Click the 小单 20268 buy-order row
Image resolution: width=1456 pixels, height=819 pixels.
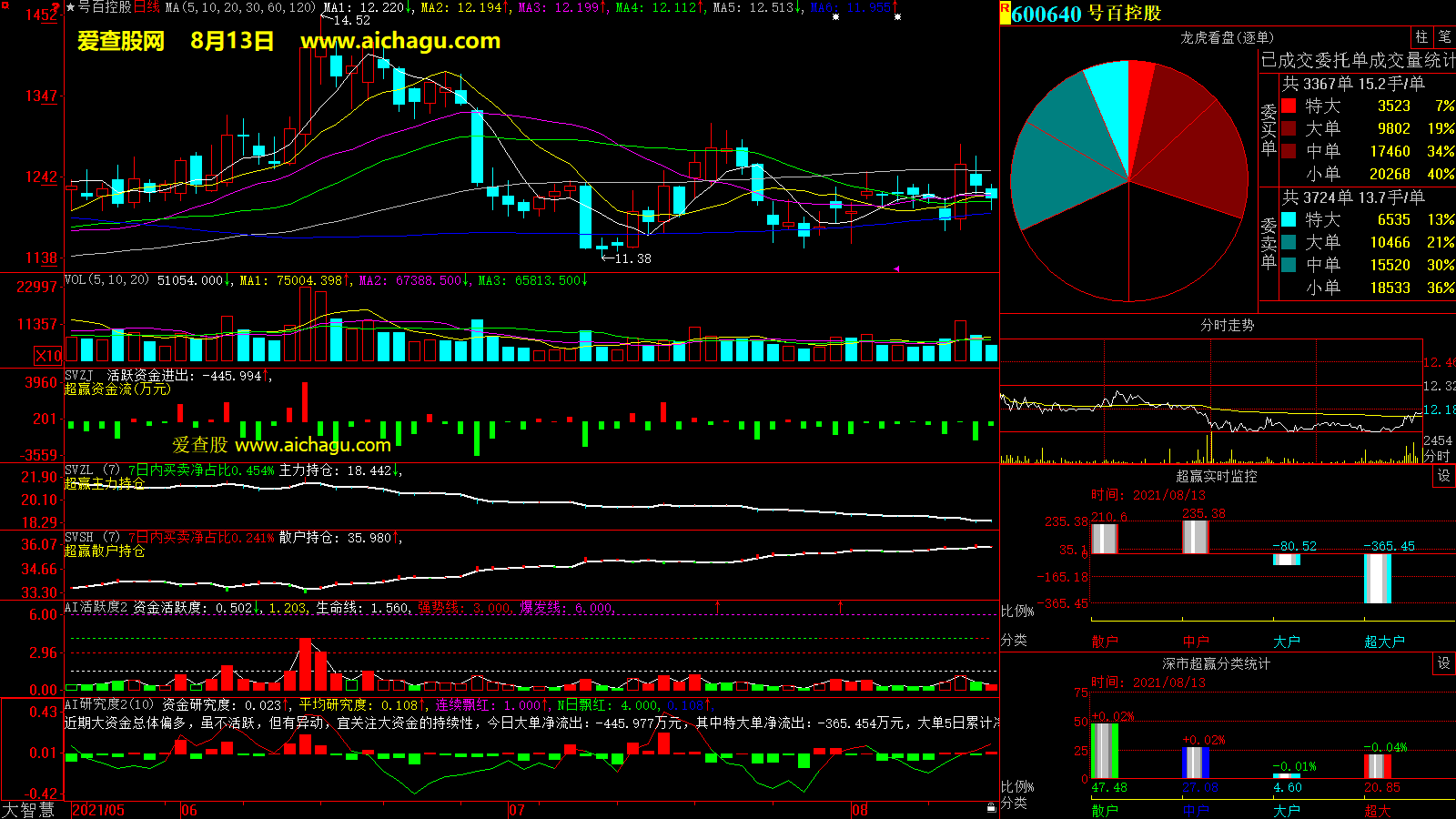[1369, 174]
